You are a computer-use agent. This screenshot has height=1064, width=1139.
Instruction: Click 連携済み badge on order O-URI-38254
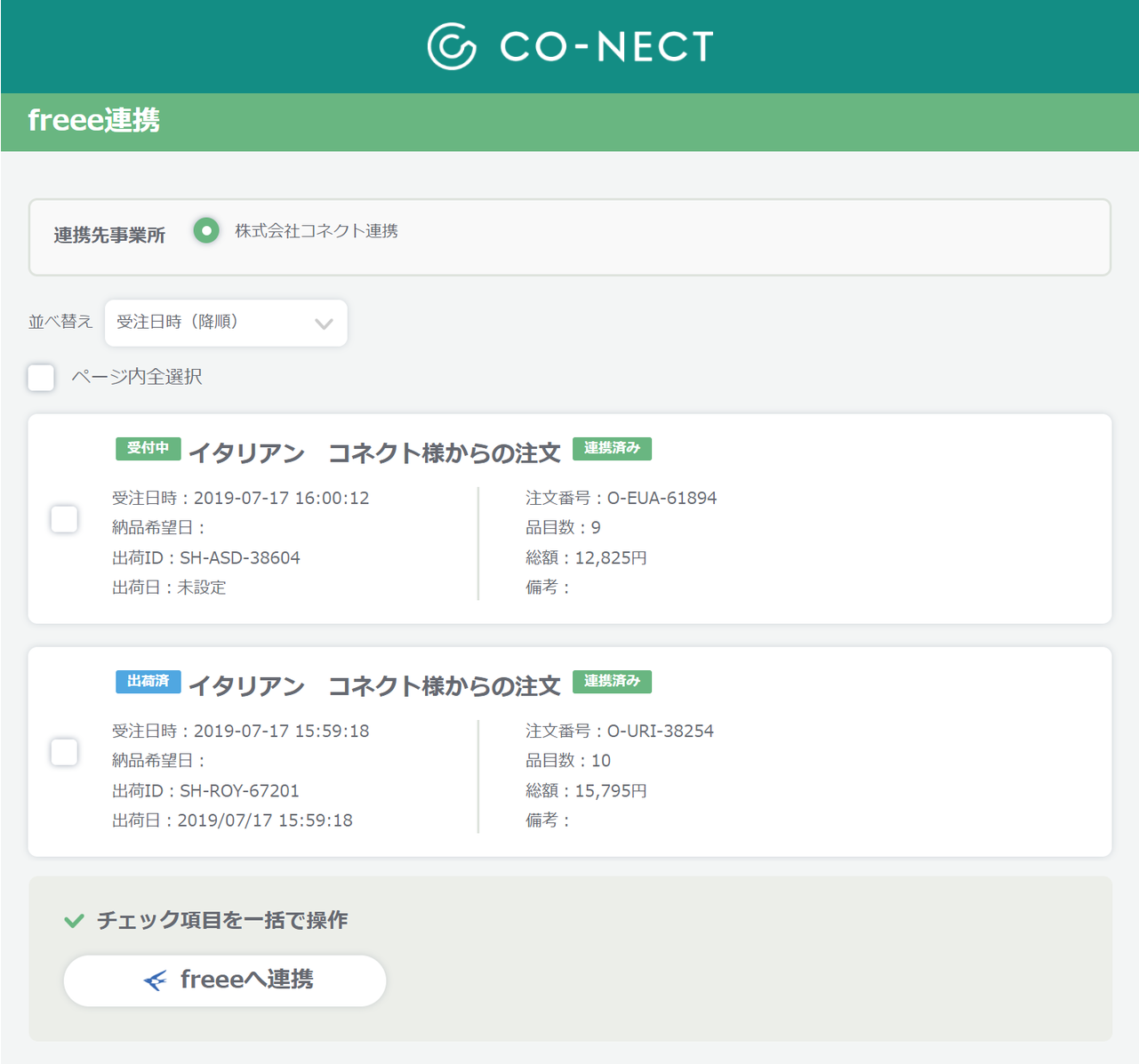coord(612,681)
